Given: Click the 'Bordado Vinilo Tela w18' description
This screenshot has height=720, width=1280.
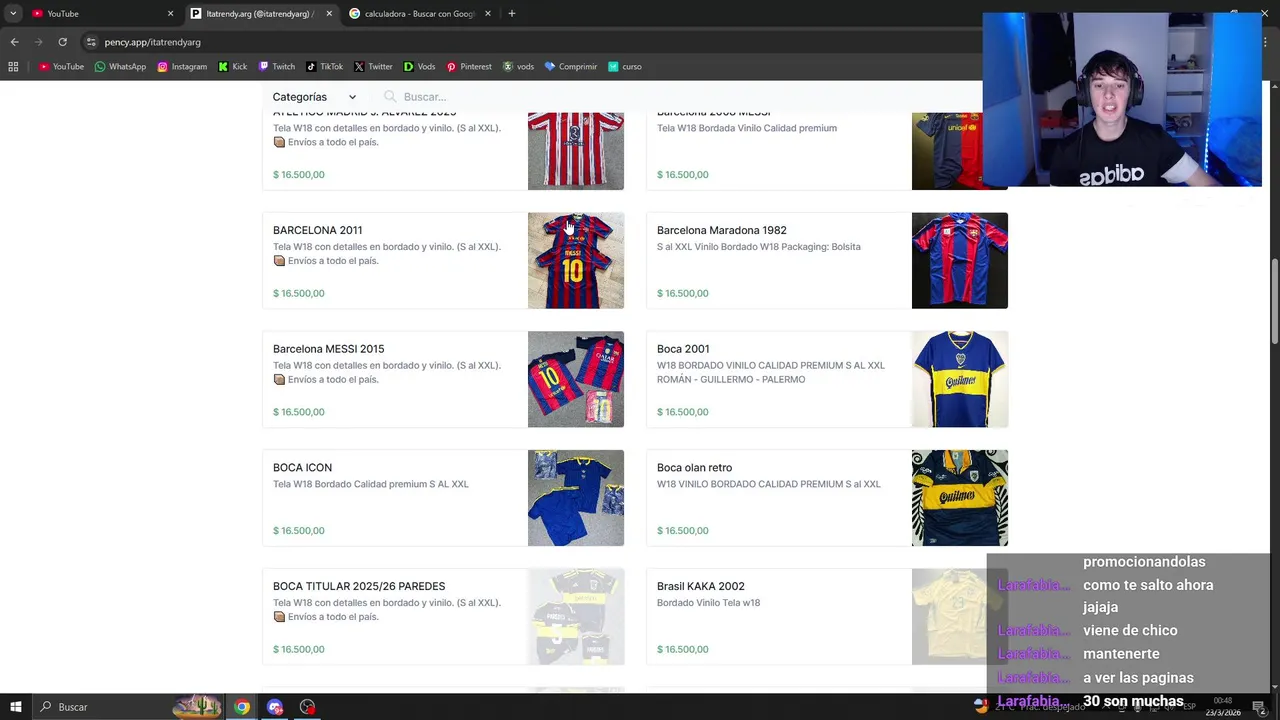Looking at the screenshot, I should pos(709,603).
